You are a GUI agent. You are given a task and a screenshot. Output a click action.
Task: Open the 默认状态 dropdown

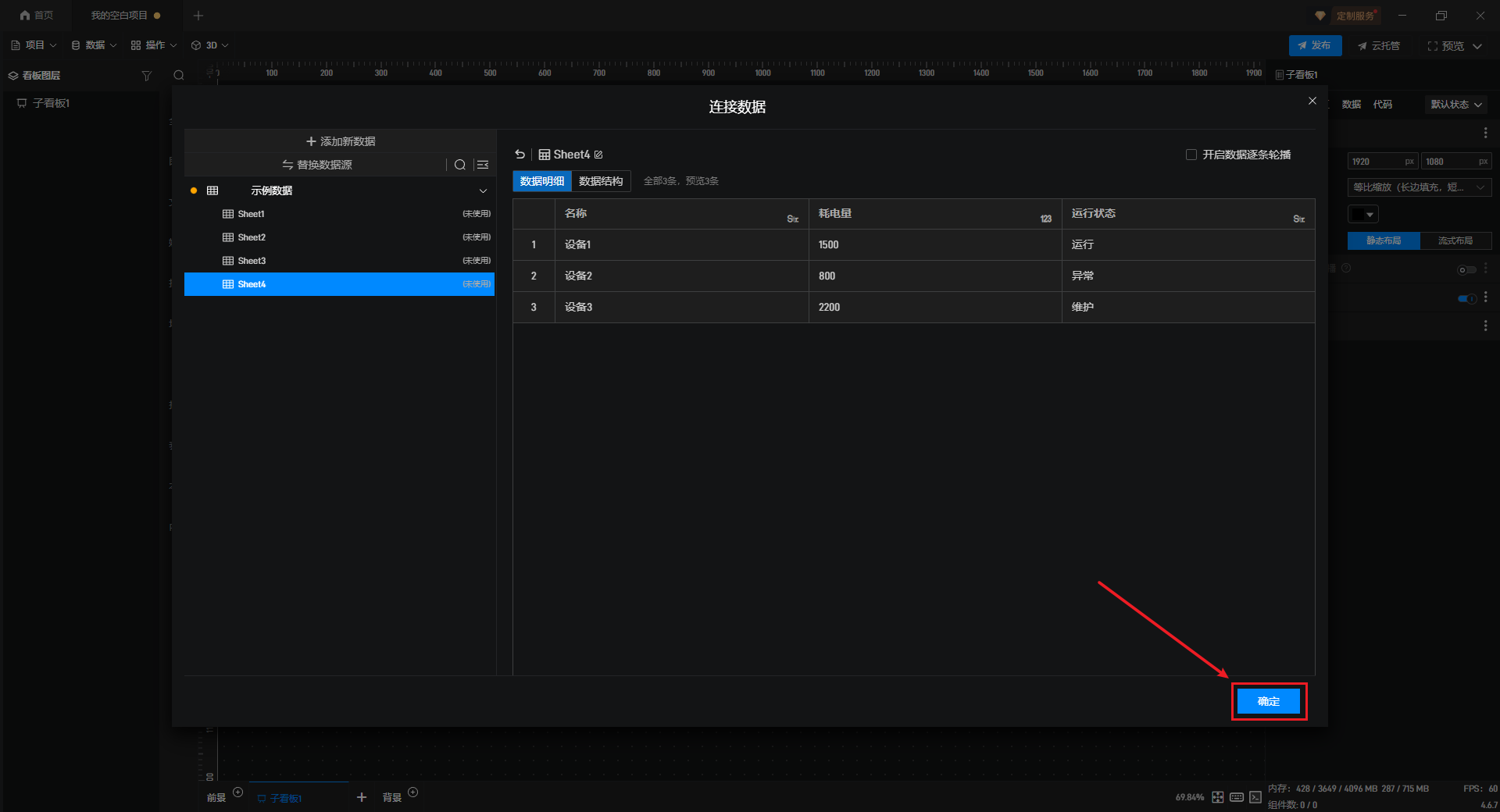pos(1456,105)
